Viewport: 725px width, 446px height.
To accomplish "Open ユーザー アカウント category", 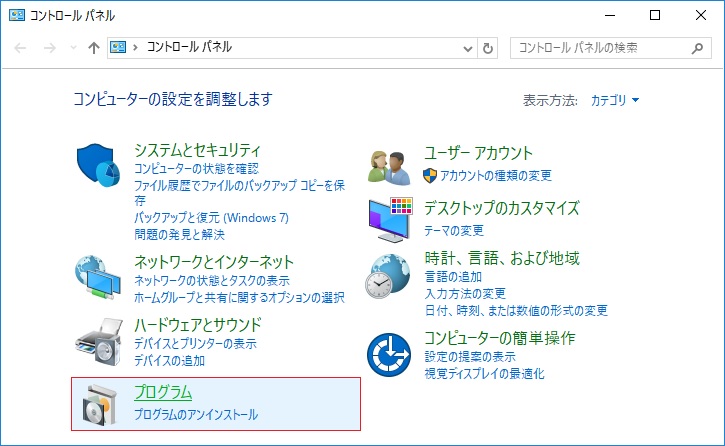I will 479,153.
